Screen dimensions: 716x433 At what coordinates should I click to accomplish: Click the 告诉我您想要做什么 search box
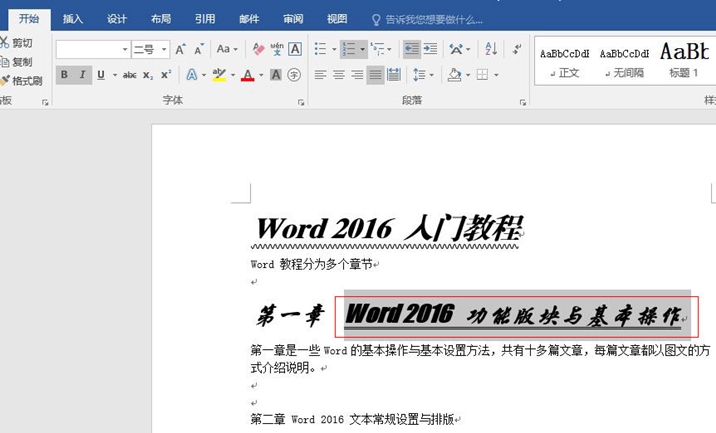pyautogui.click(x=427, y=20)
